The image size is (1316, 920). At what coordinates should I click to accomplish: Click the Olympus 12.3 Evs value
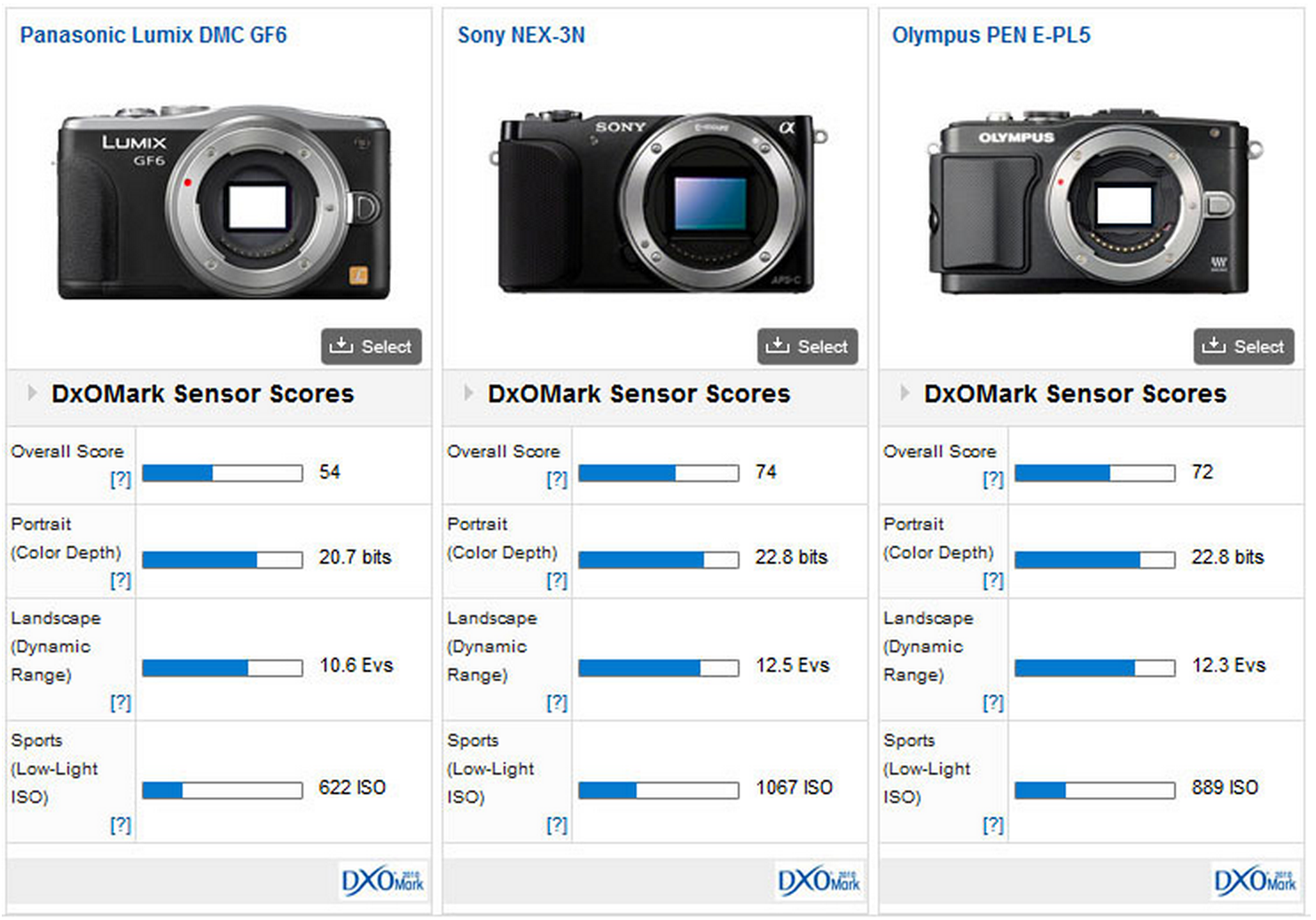pos(1229,666)
